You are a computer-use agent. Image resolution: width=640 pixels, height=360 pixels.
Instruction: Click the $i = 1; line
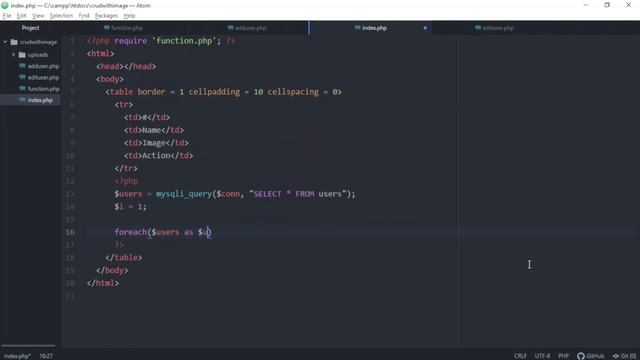(130, 207)
